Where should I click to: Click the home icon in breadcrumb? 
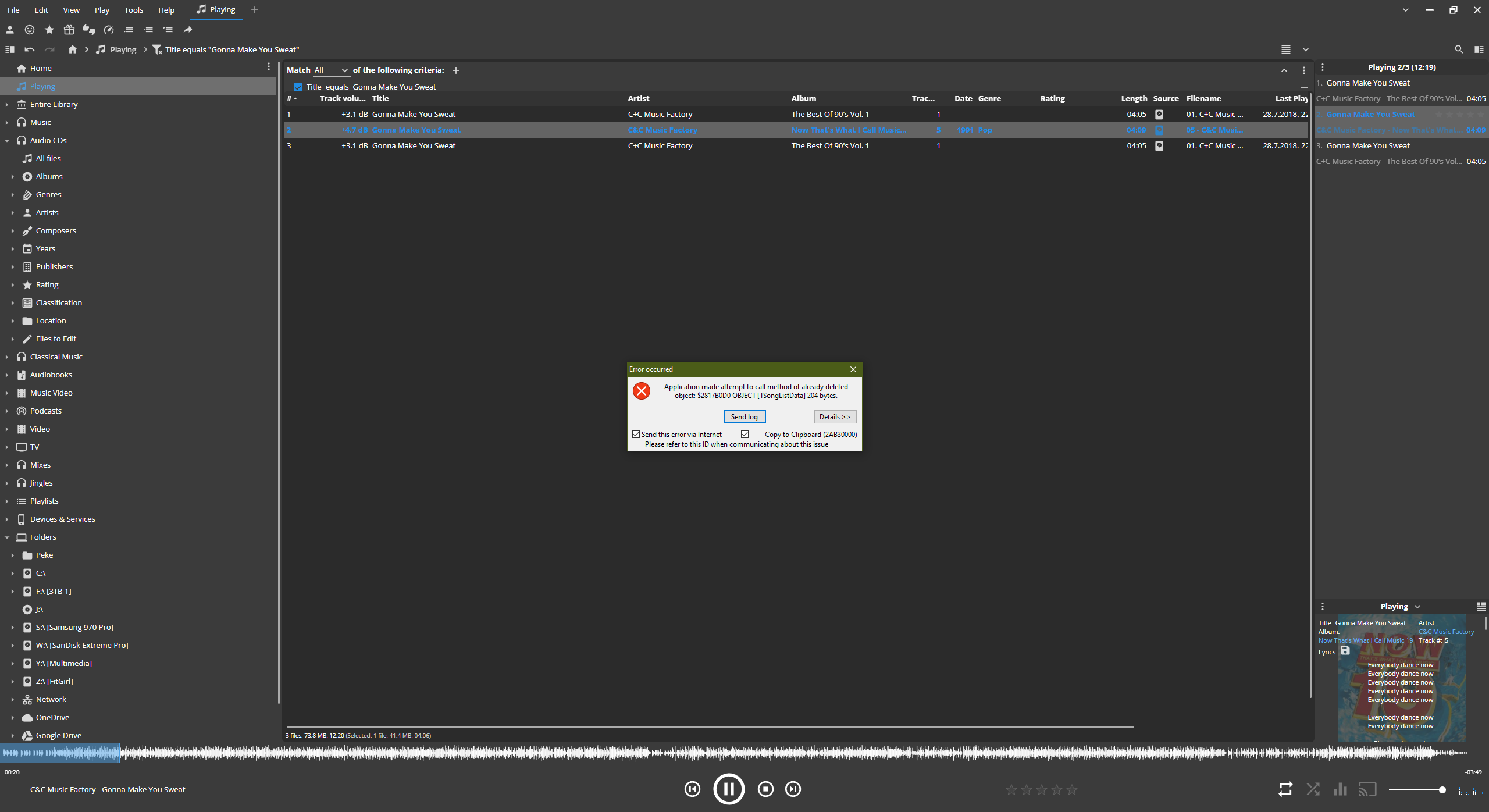(72, 49)
